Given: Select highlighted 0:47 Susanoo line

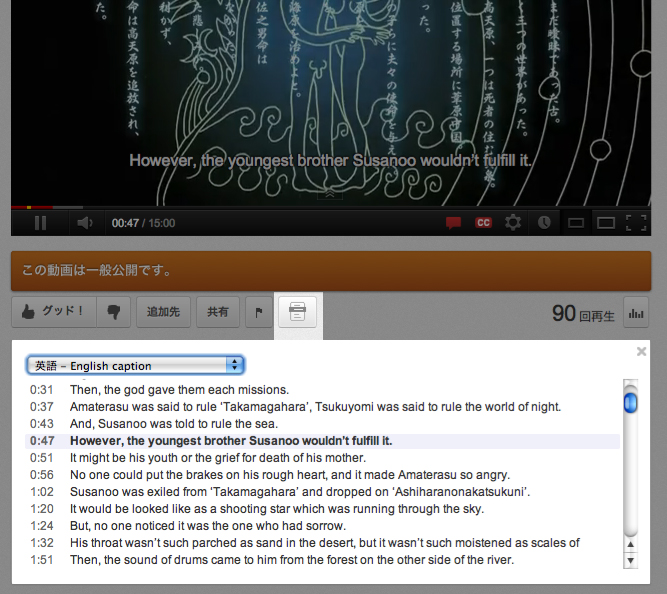Looking at the screenshot, I should click(x=322, y=441).
